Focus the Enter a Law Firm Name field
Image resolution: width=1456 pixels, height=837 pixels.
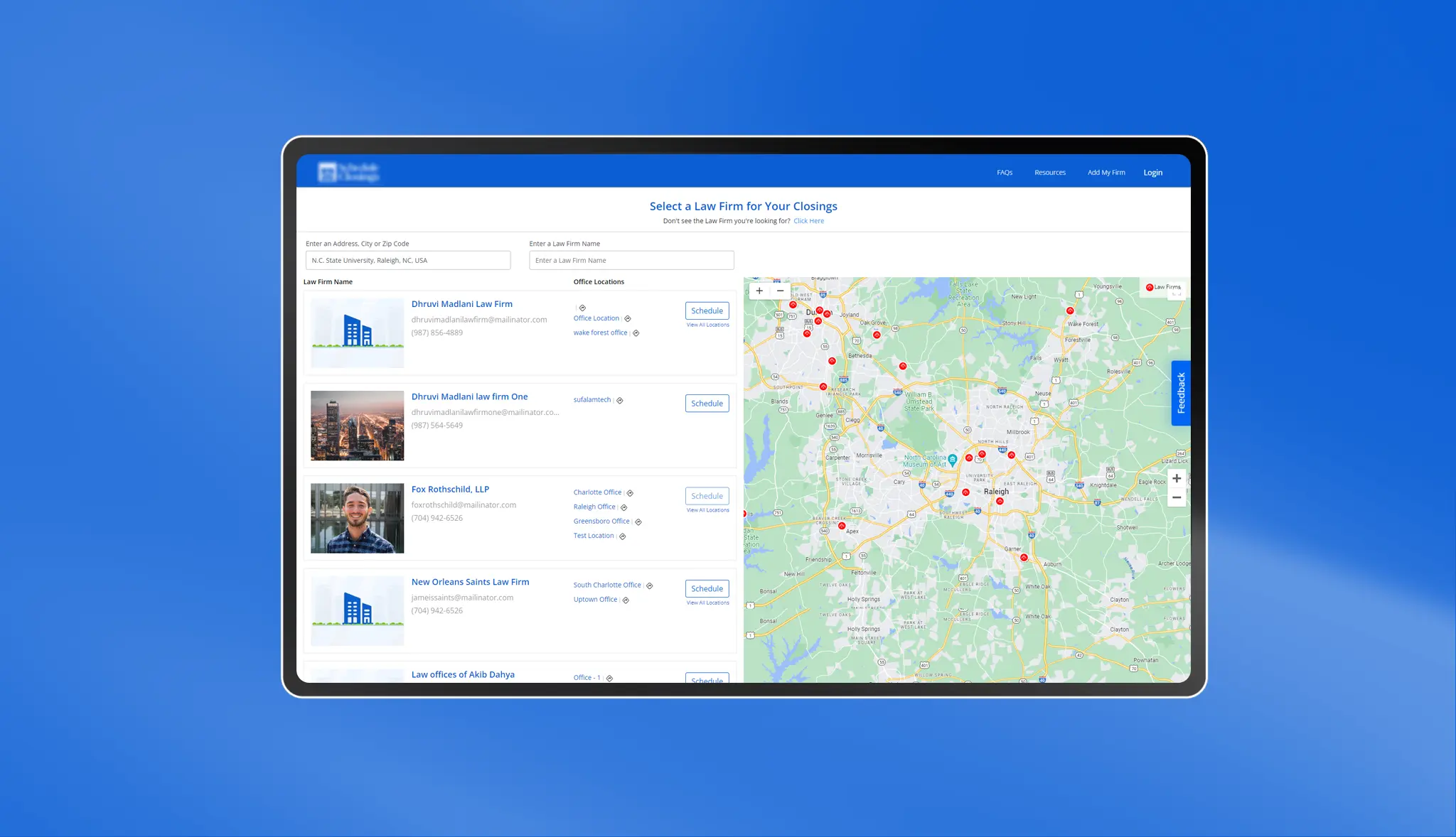(x=631, y=260)
